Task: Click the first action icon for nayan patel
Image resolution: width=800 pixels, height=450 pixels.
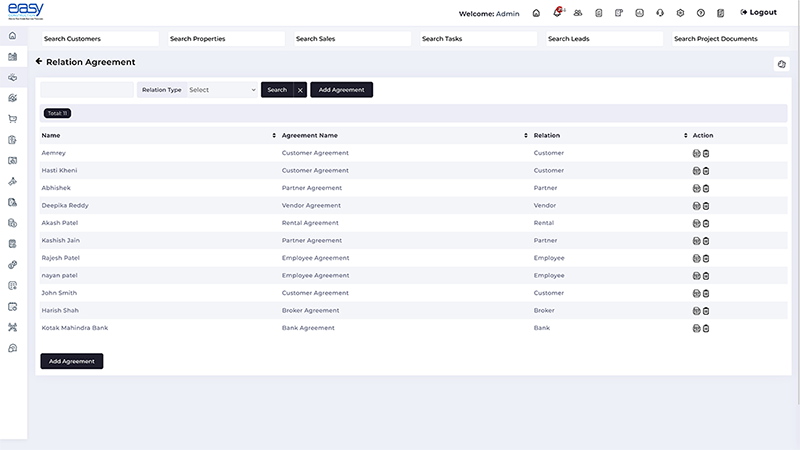Action: click(x=696, y=276)
